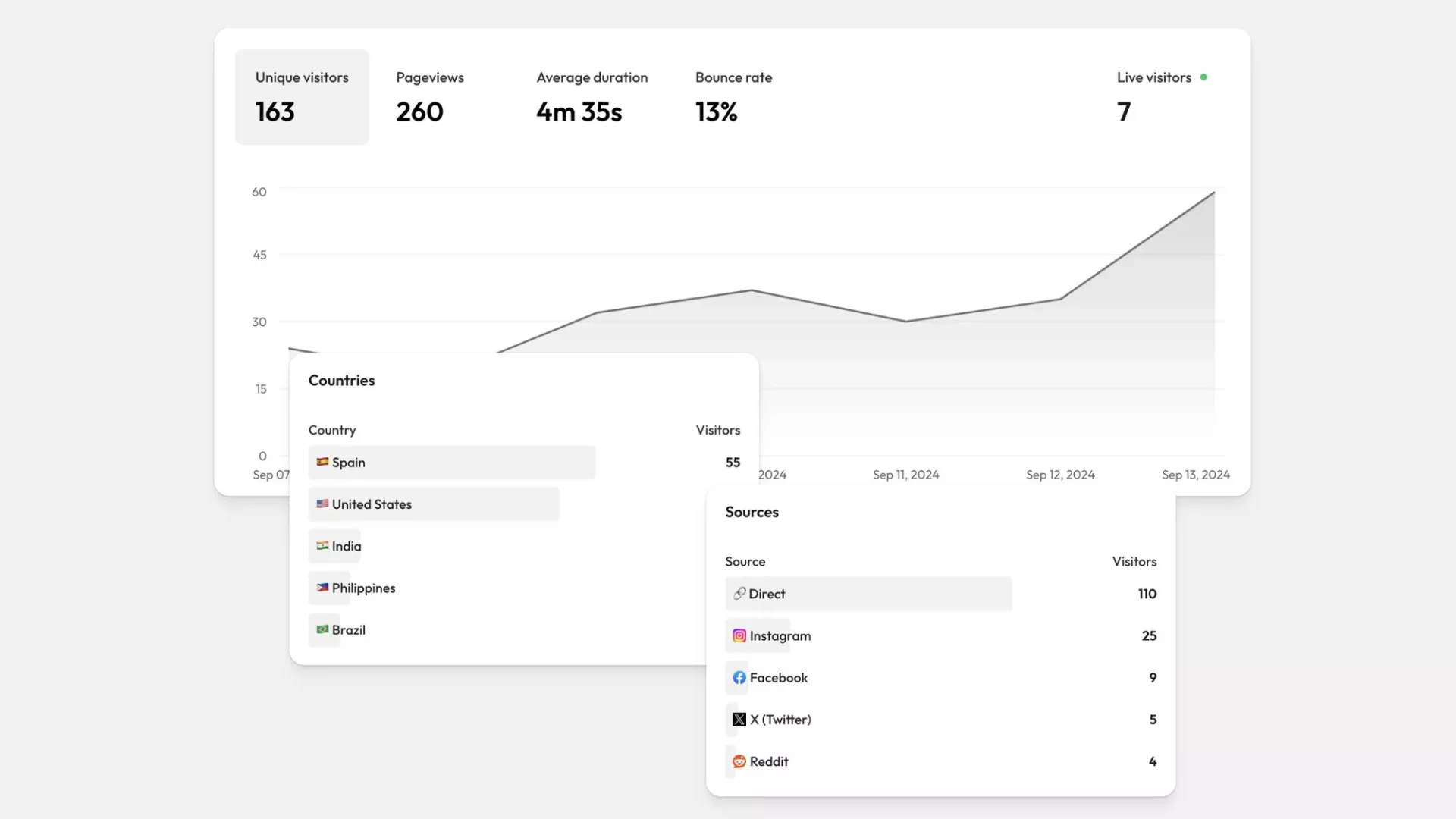Click the Brazil flag icon
The height and width of the screenshot is (819, 1456).
click(322, 629)
